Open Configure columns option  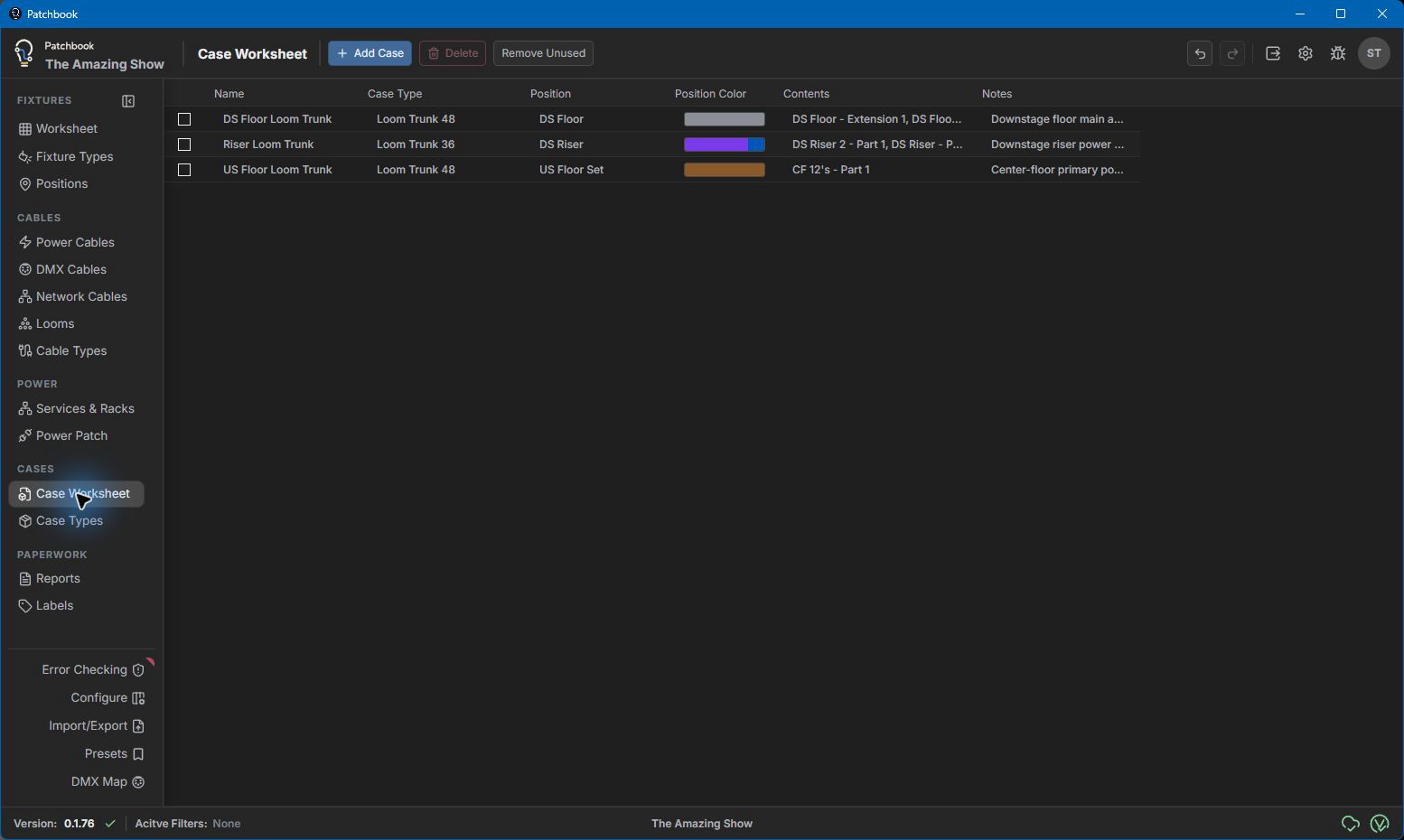click(x=108, y=697)
